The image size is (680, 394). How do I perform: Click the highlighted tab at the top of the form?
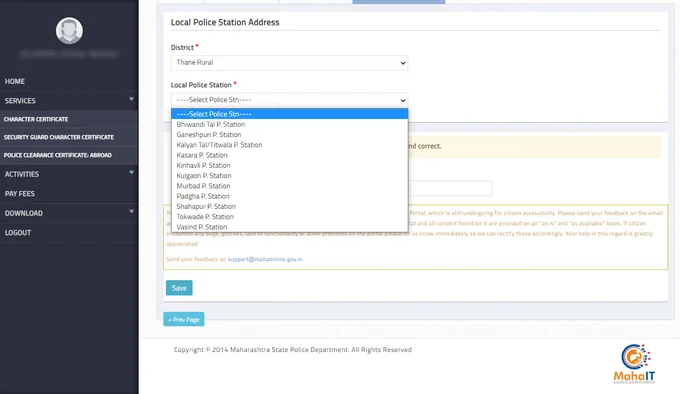[x=399, y=2]
